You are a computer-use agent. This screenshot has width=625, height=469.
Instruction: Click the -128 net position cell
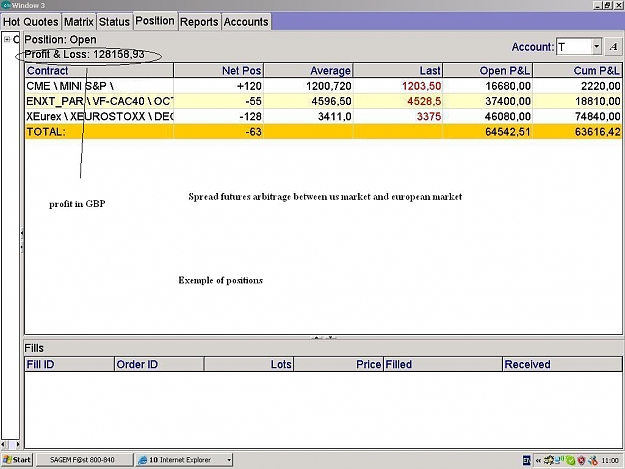[218, 116]
